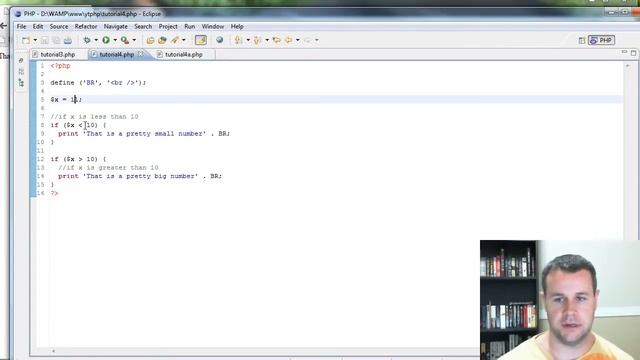Viewport: 640px width, 360px height.
Task: Switch to the tutorial4a.php tab
Action: pyautogui.click(x=184, y=54)
